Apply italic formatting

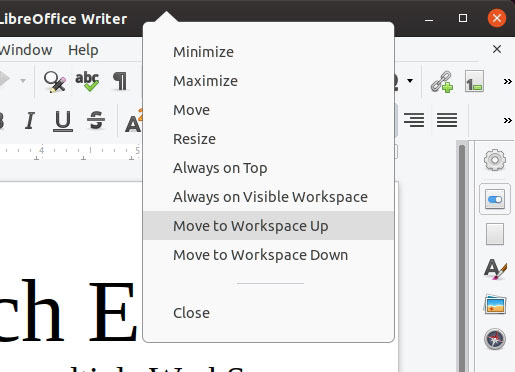tap(30, 120)
